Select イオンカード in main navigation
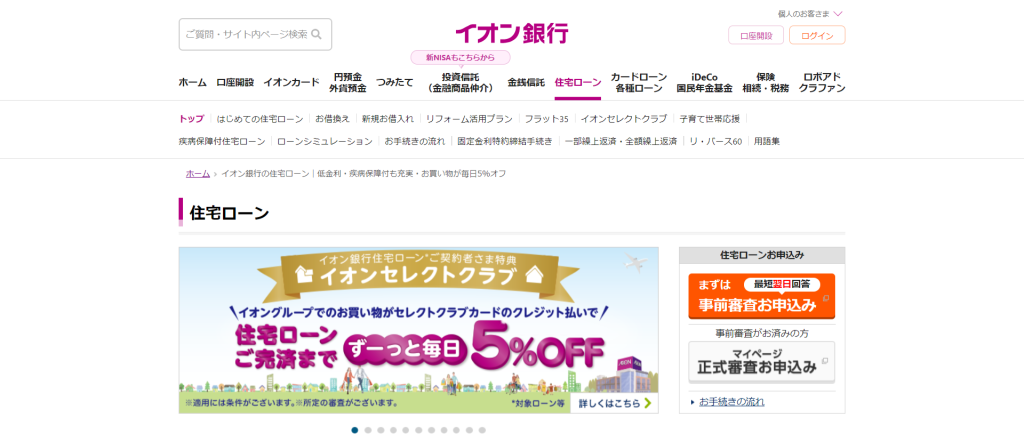Image resolution: width=1024 pixels, height=441 pixels. [291, 82]
